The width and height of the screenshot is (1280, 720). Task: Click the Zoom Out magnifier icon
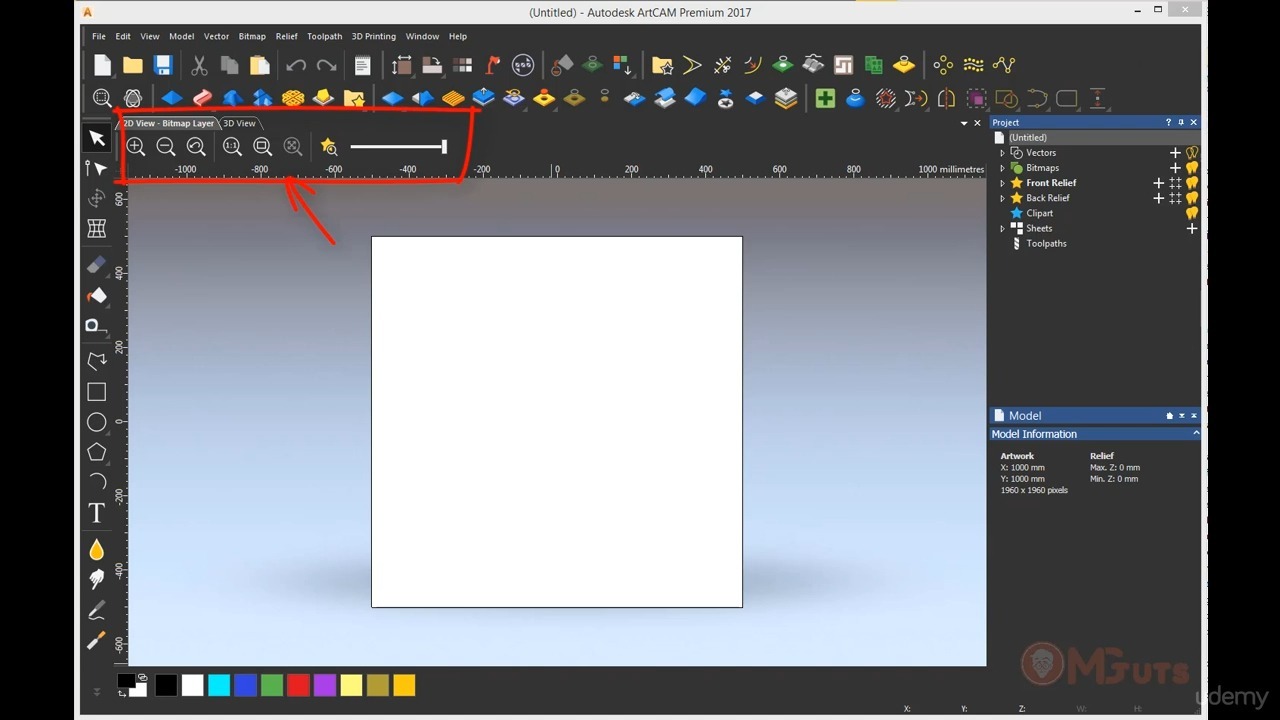166,147
